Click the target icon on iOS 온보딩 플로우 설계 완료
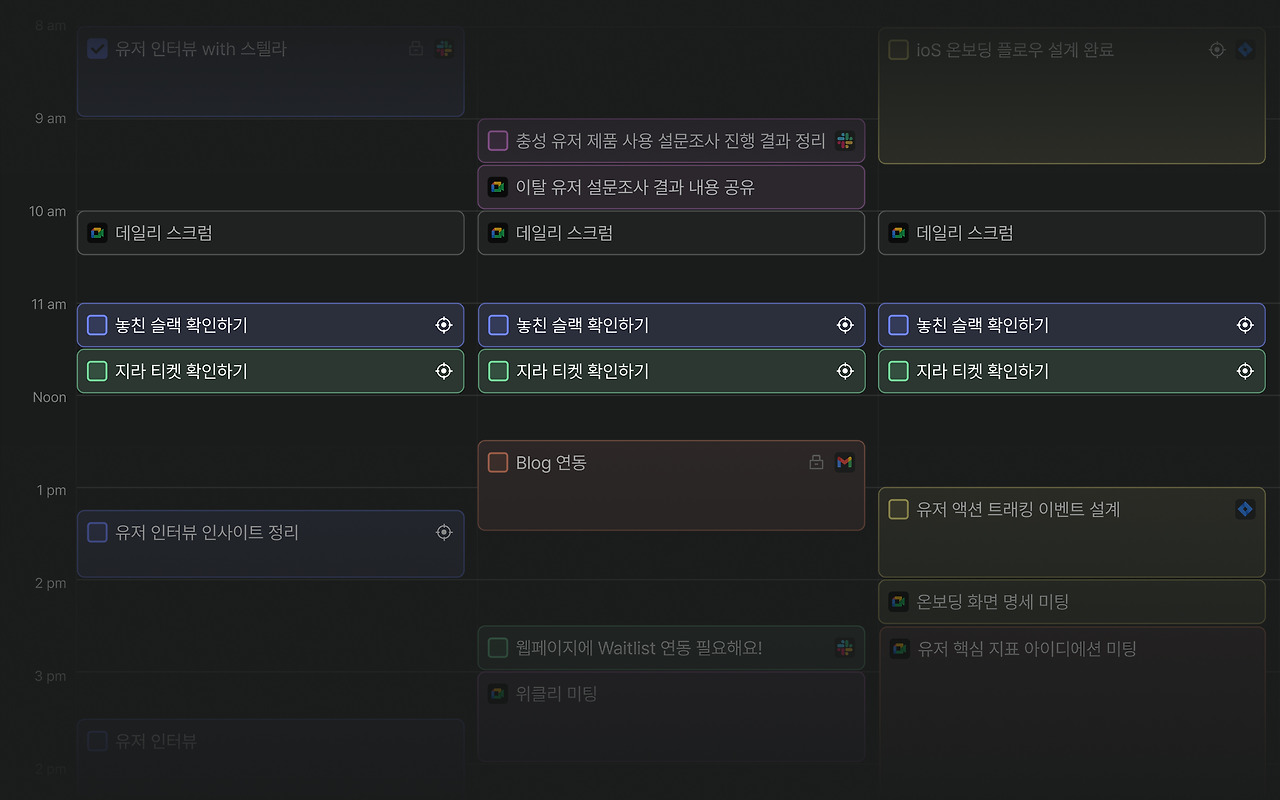 (1216, 50)
